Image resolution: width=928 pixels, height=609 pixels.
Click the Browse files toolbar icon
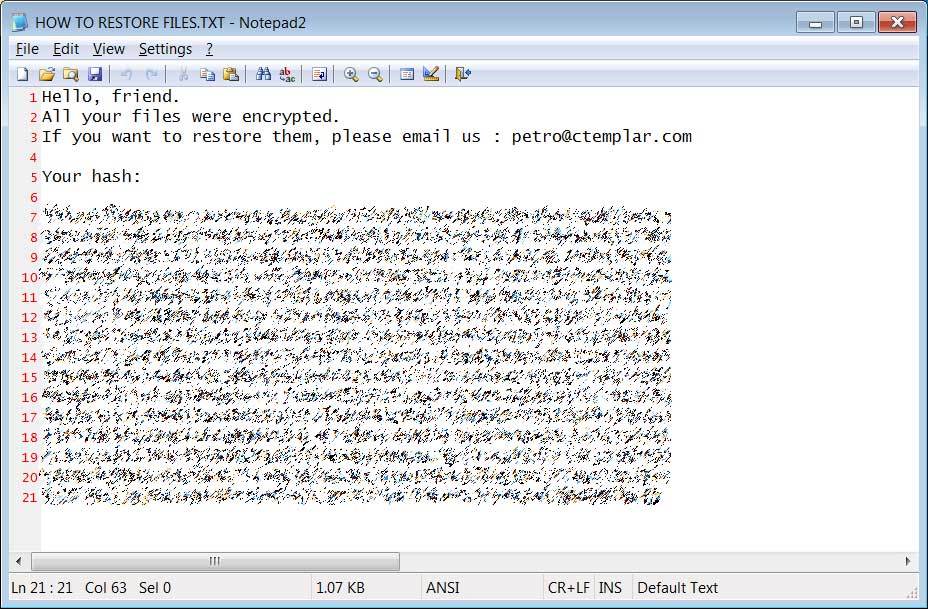(x=71, y=74)
